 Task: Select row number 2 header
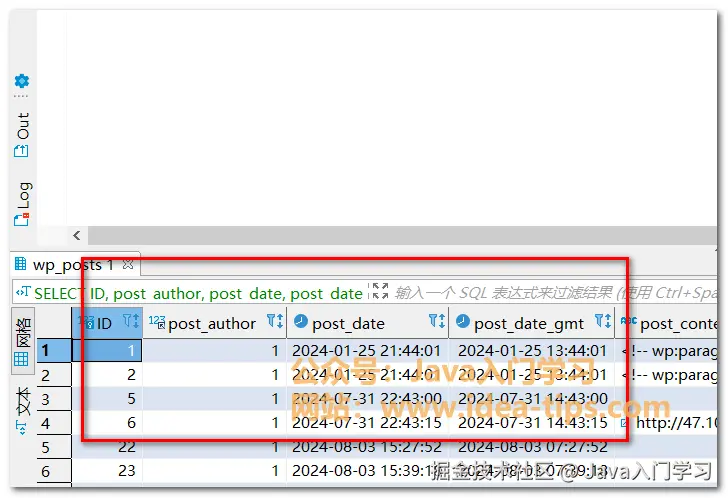(54, 375)
